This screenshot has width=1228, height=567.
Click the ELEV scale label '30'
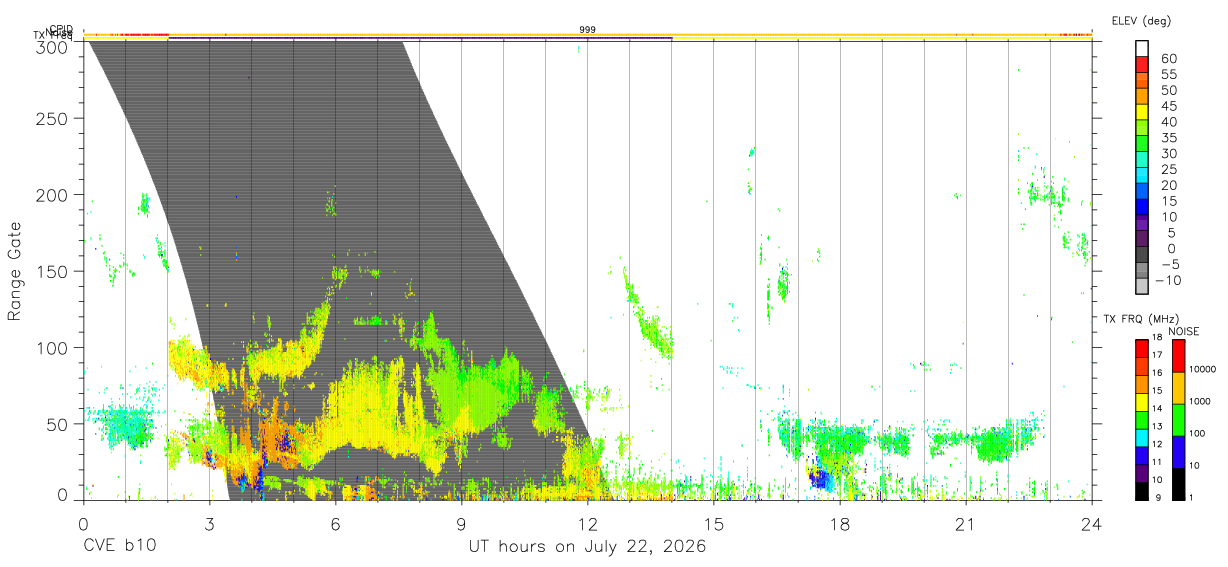pyautogui.click(x=1168, y=154)
